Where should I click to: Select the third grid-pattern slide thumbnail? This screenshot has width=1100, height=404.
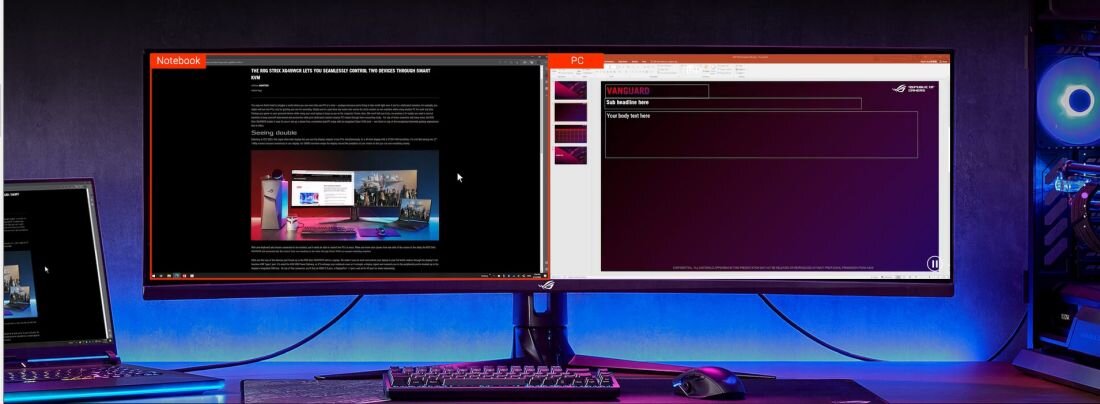pos(570,134)
